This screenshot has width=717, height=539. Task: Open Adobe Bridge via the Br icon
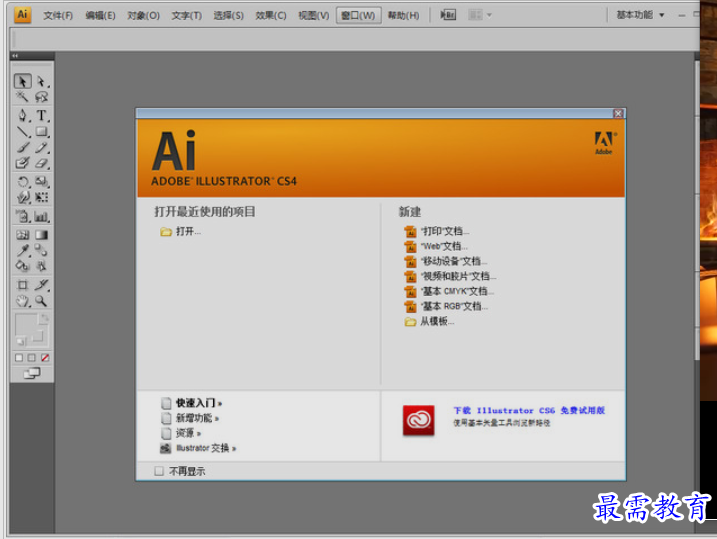(x=448, y=15)
